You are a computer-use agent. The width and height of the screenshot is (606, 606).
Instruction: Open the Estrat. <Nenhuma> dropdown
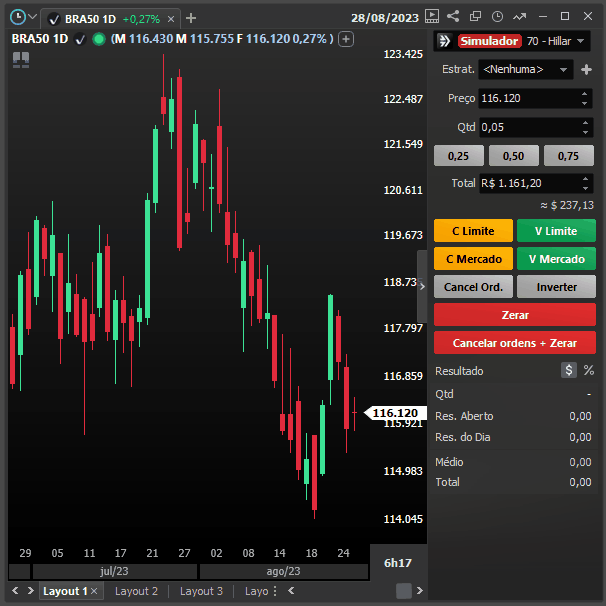pos(525,70)
